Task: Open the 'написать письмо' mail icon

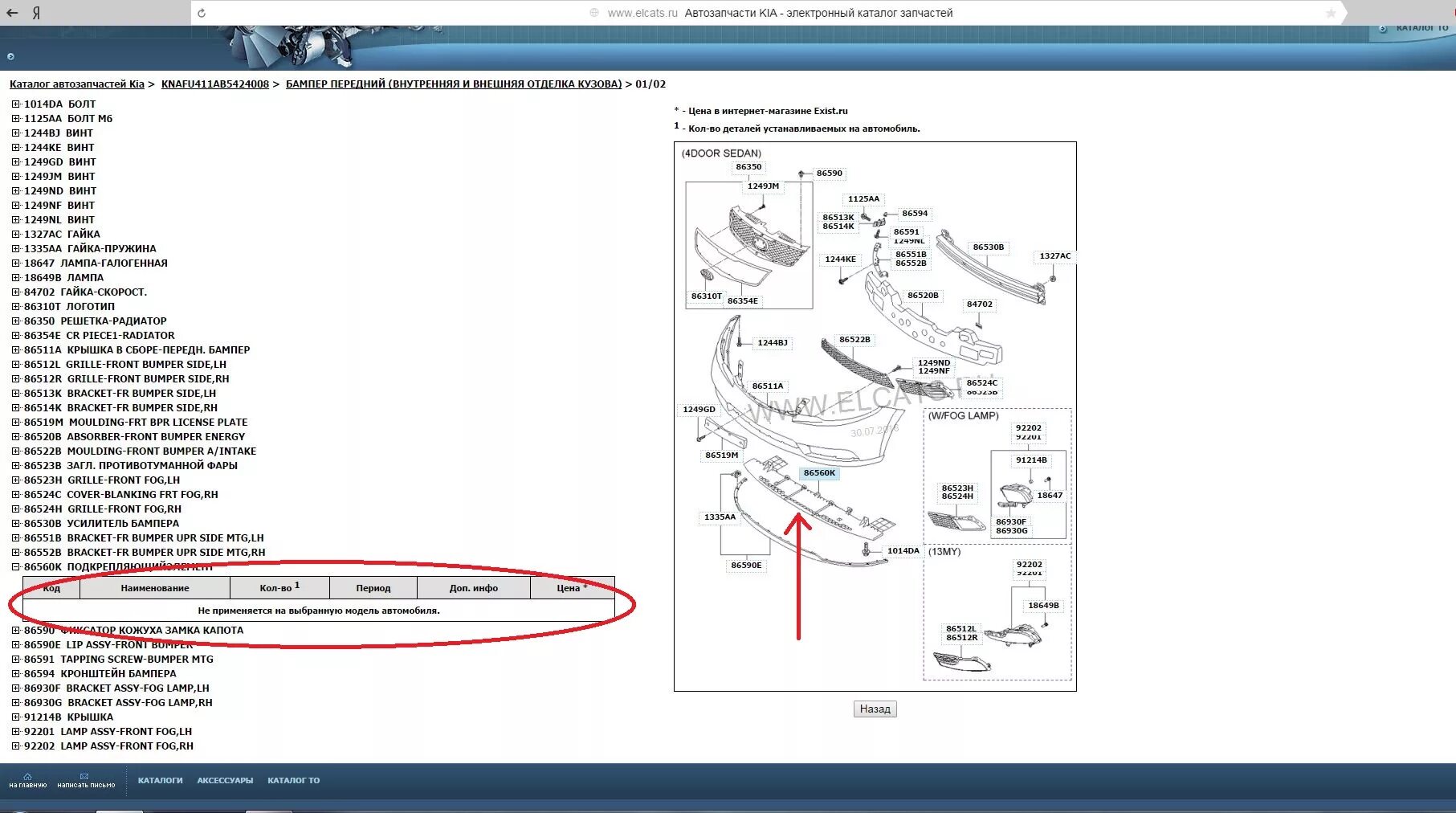Action: (x=86, y=780)
